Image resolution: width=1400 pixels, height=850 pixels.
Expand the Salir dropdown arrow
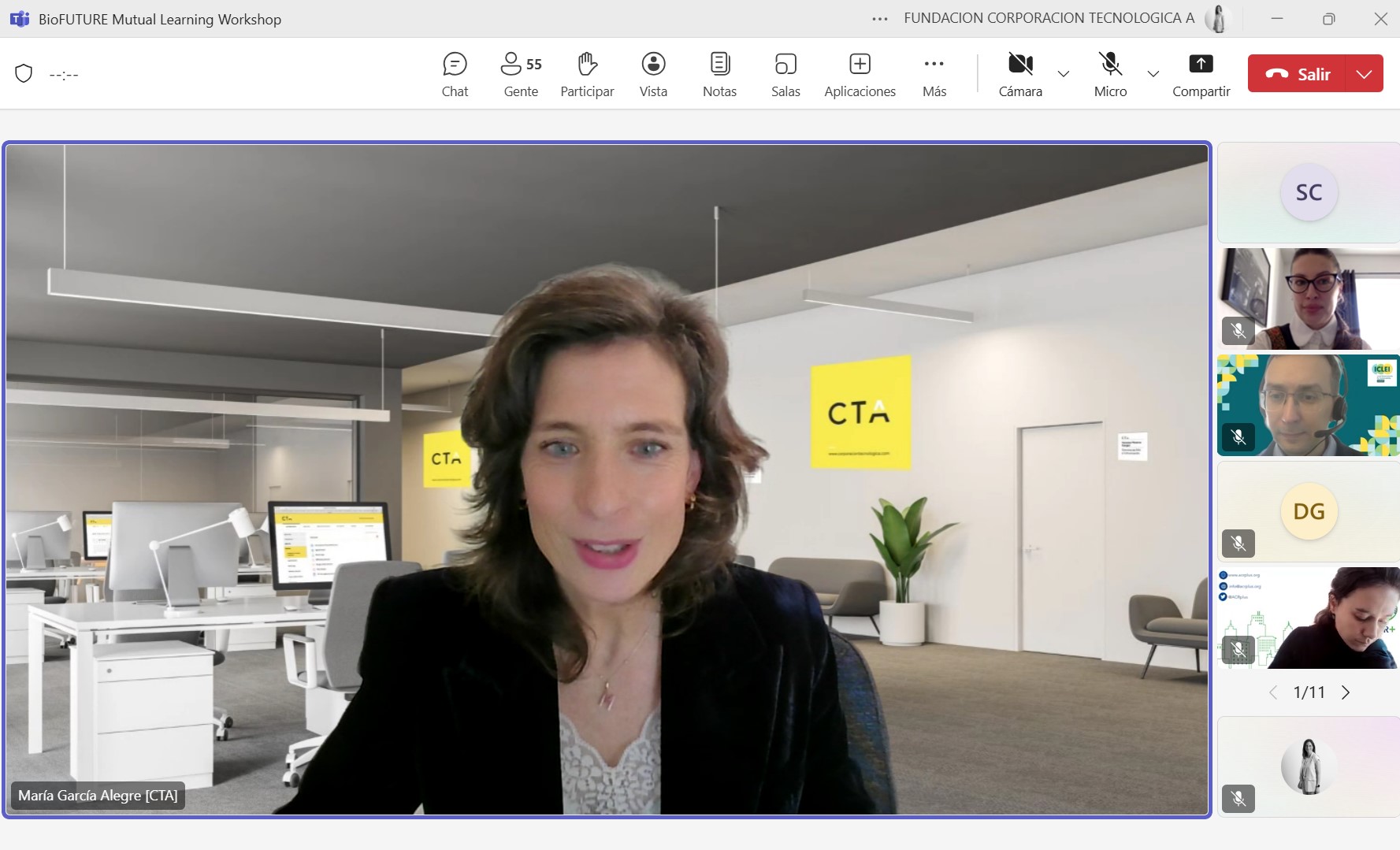coord(1365,73)
